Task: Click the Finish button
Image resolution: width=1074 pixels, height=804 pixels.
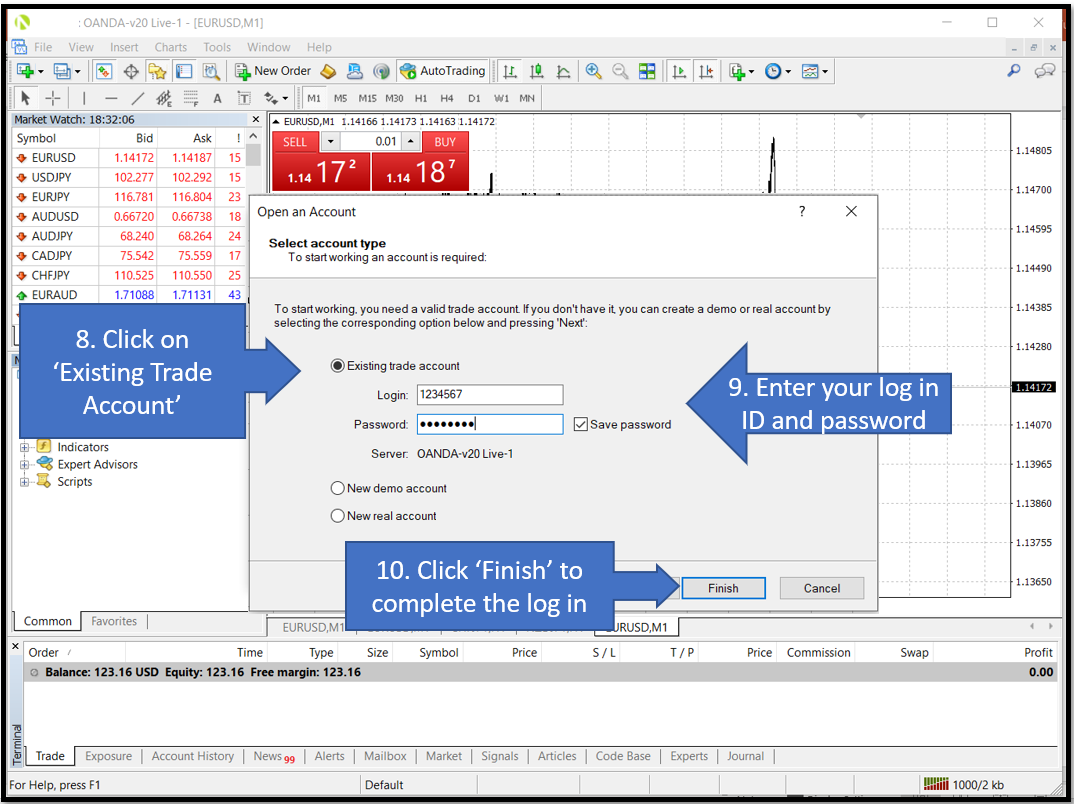Action: tap(723, 589)
